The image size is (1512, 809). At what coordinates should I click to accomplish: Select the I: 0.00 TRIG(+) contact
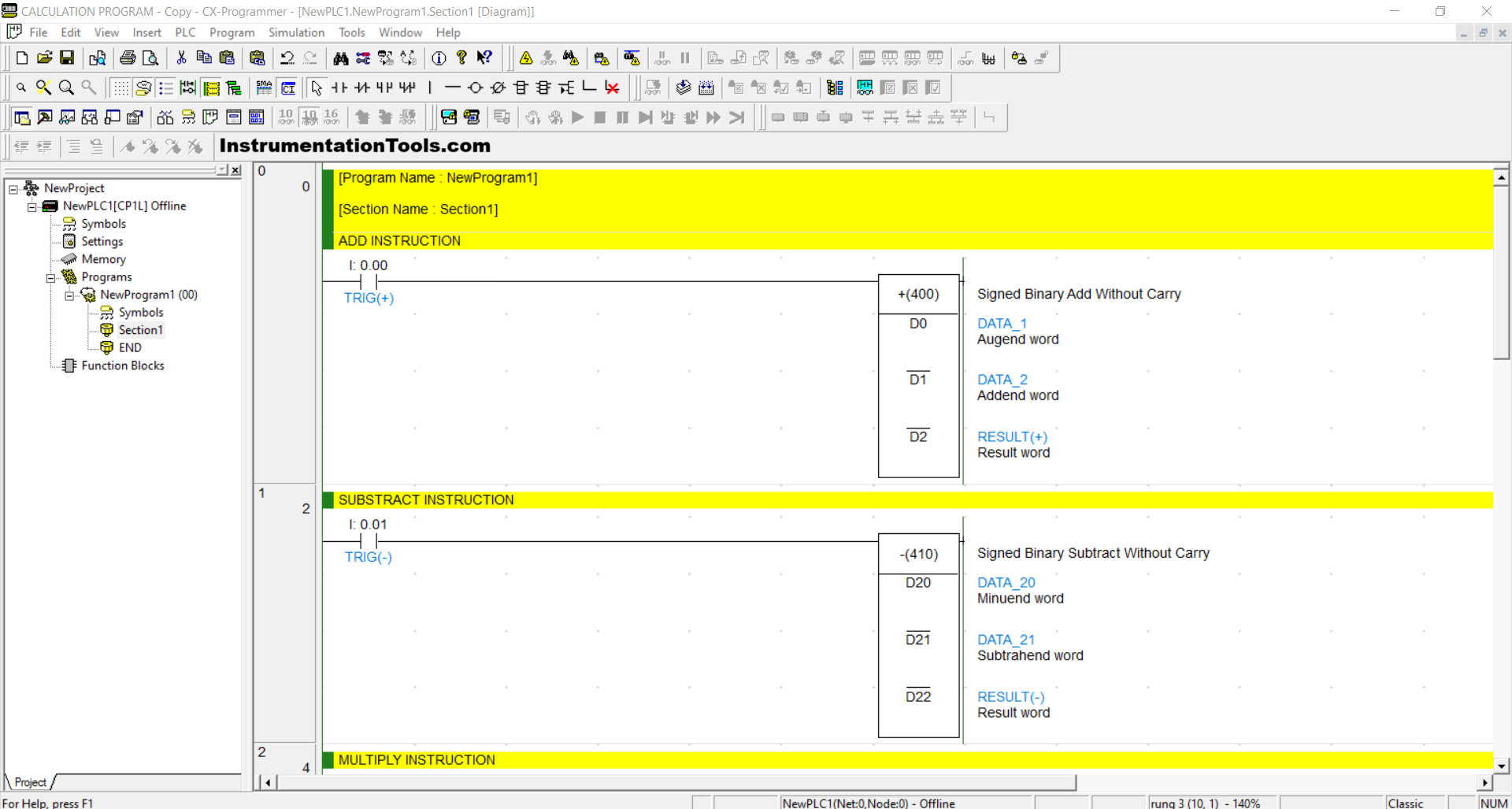[x=369, y=281]
